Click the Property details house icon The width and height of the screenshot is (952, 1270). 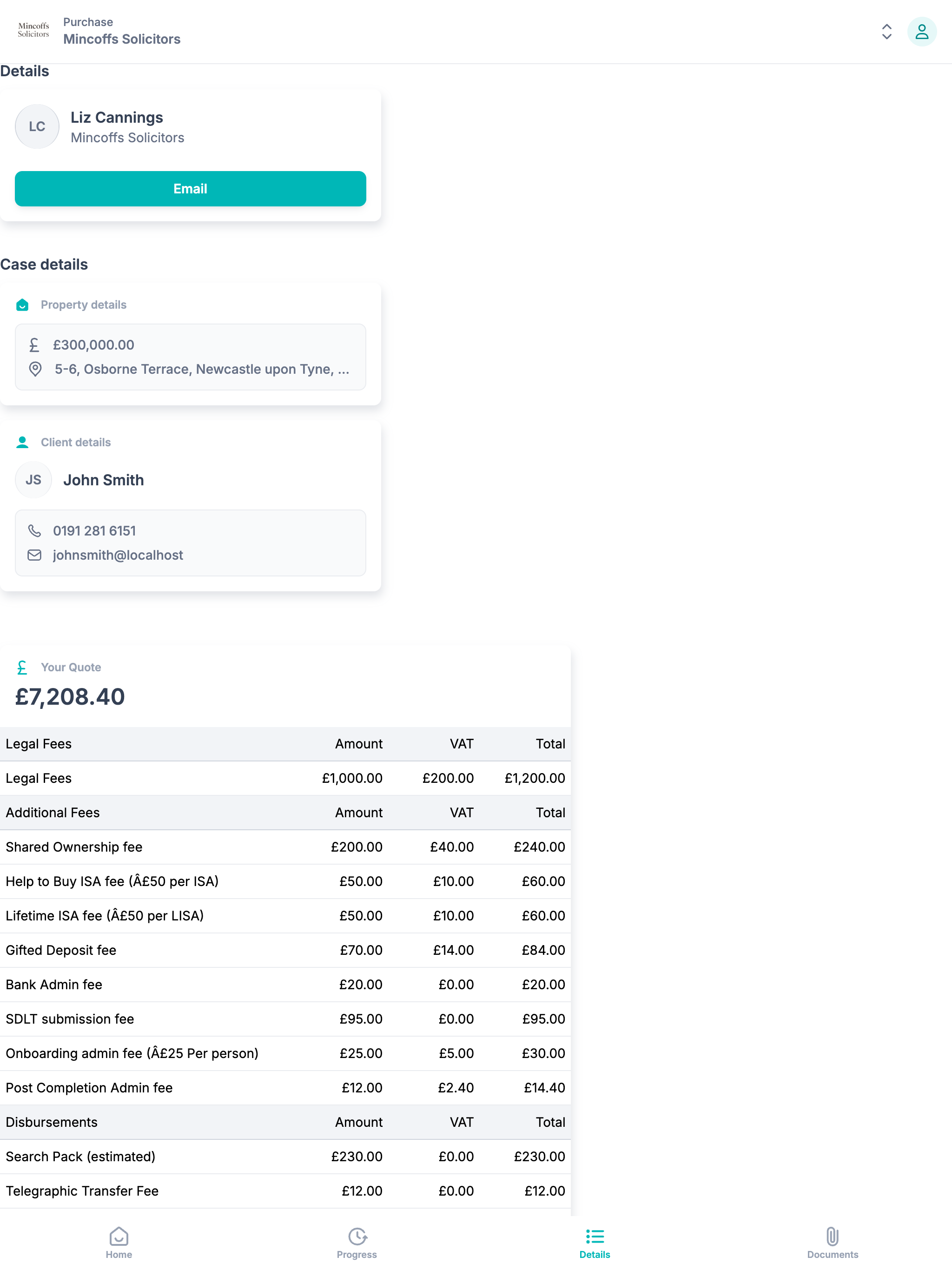click(x=22, y=304)
